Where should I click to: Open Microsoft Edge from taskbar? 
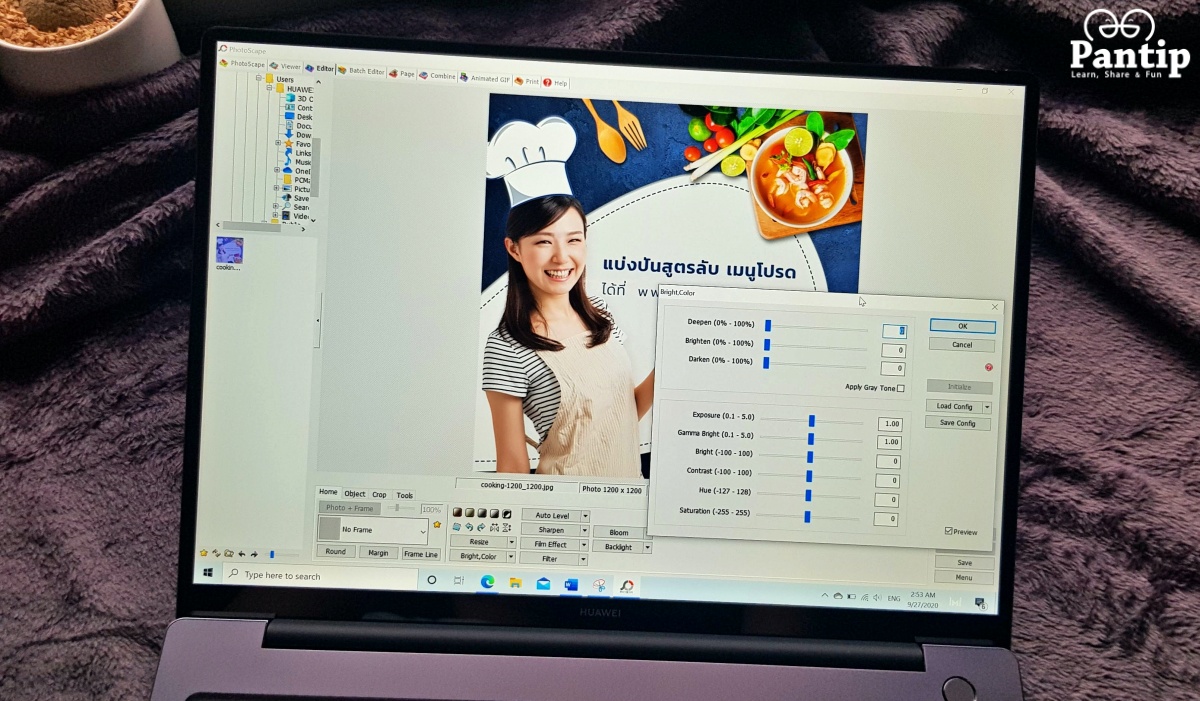tap(487, 582)
